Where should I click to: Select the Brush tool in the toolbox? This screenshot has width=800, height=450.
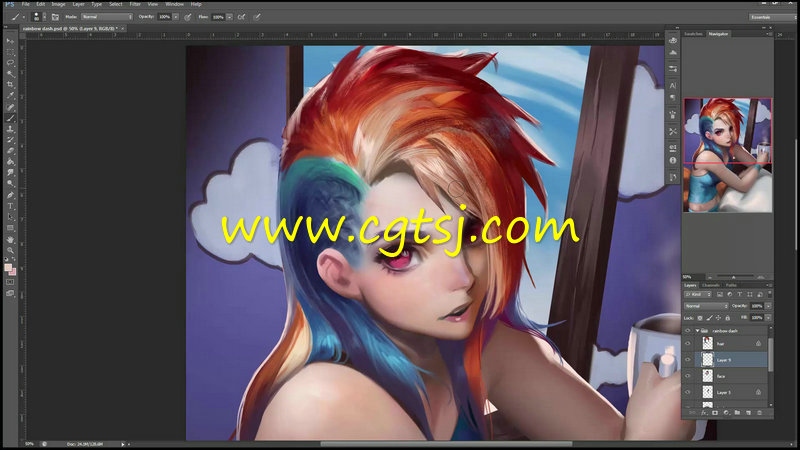[10, 118]
